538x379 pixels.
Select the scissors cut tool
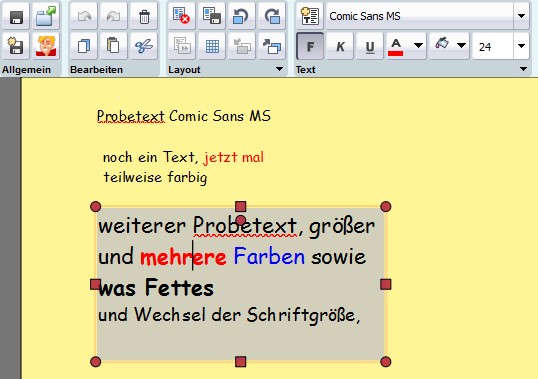point(144,46)
